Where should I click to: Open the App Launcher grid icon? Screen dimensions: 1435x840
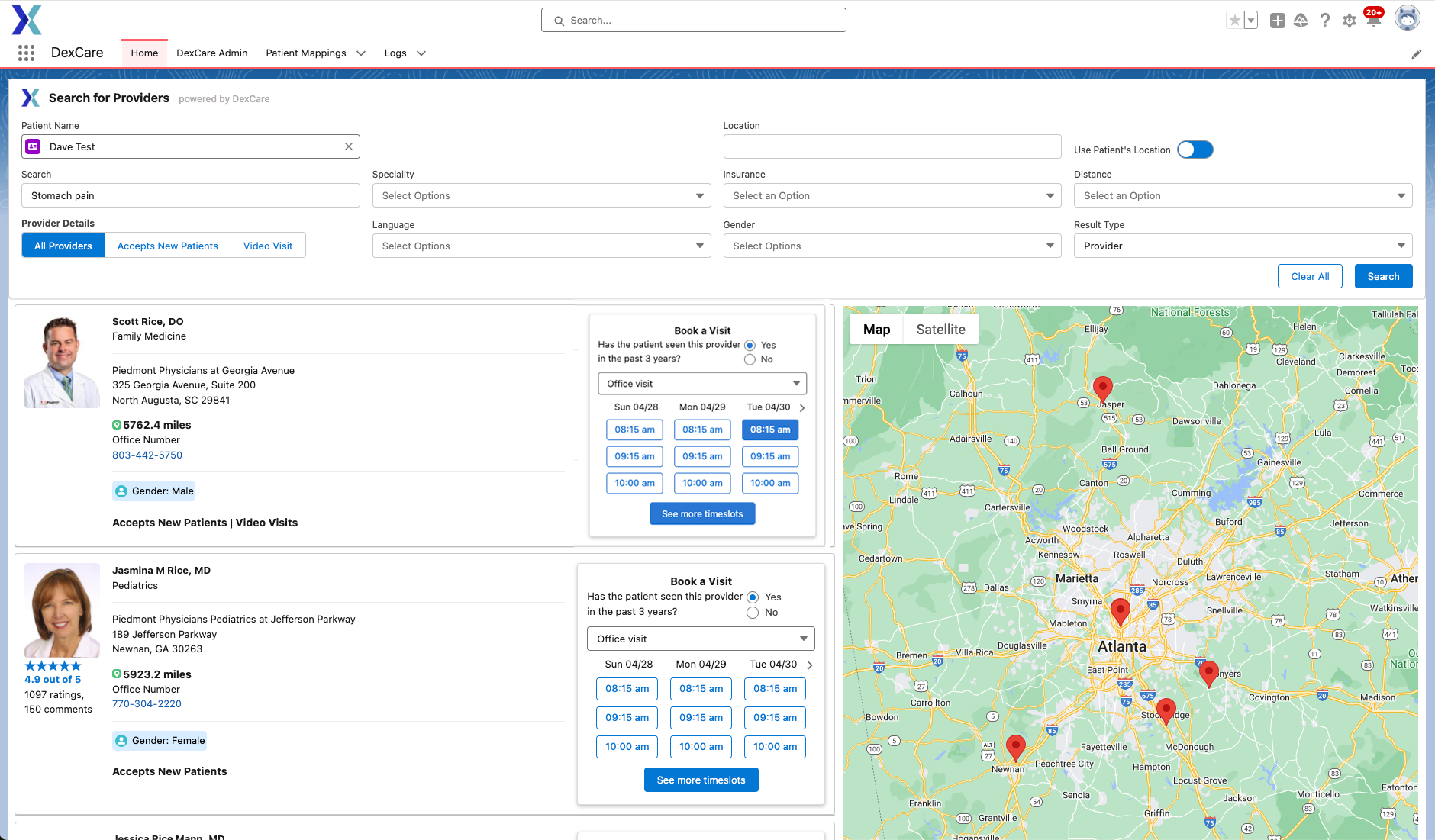(26, 53)
